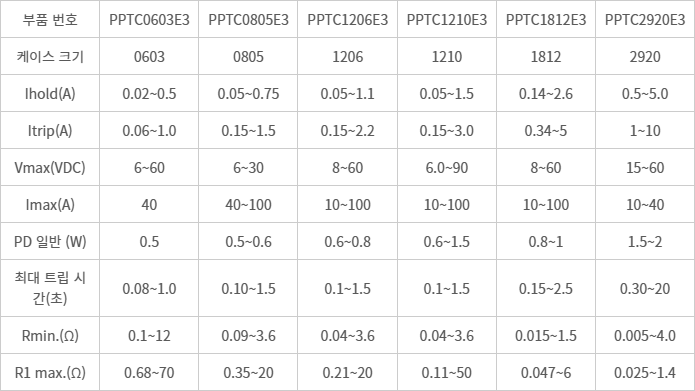Select the 6.0~90 Vmax value cell
The width and height of the screenshot is (695, 391).
coord(447,168)
